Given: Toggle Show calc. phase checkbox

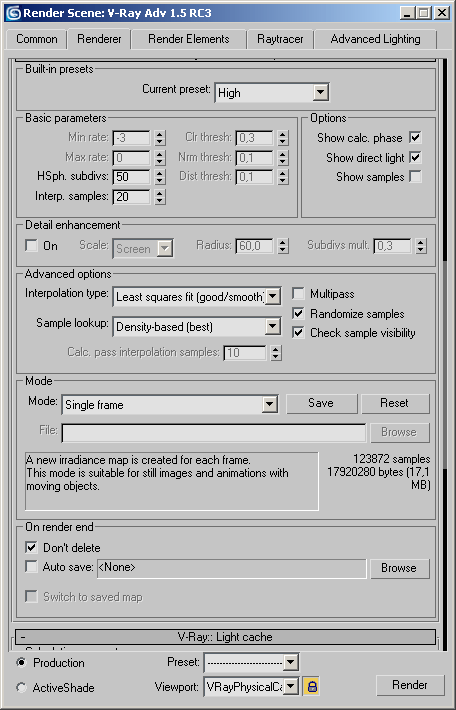Looking at the screenshot, I should (415, 137).
